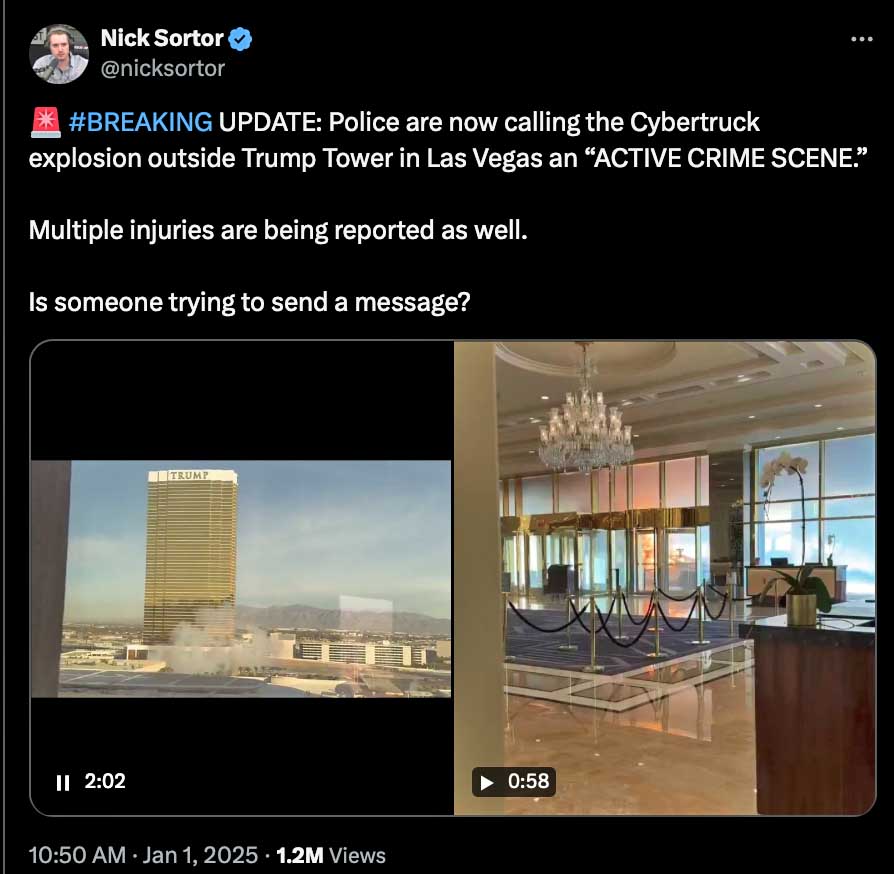Open Nick Sortor's profile avatar

tap(59, 54)
